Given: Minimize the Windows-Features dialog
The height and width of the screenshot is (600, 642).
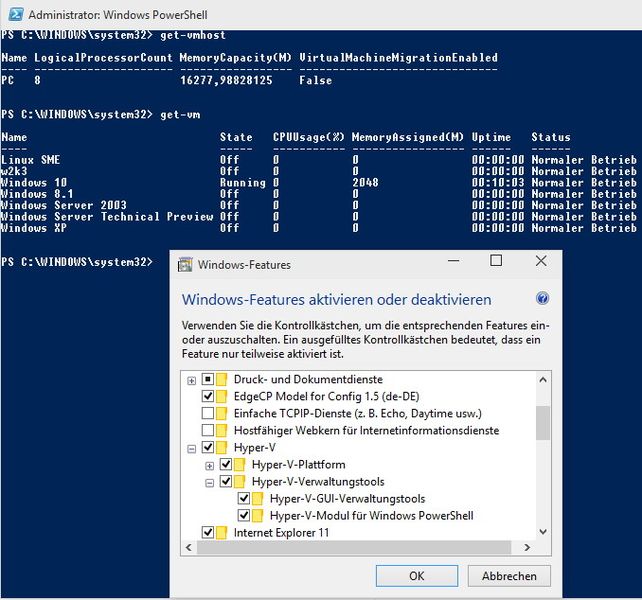Looking at the screenshot, I should (453, 261).
